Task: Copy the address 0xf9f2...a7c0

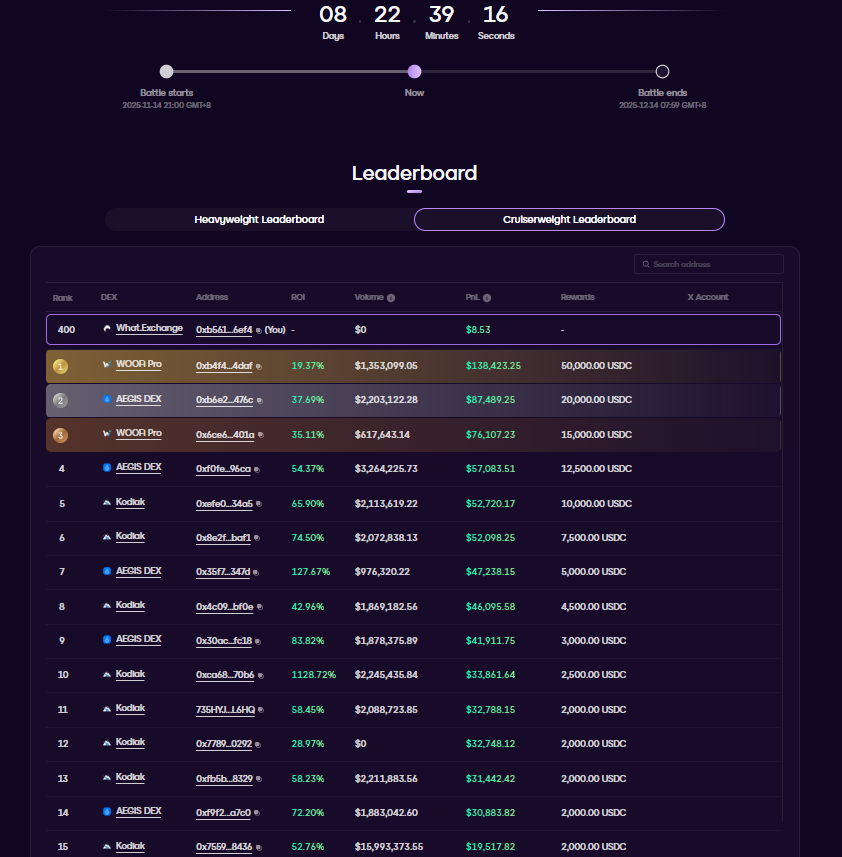Action: (257, 813)
